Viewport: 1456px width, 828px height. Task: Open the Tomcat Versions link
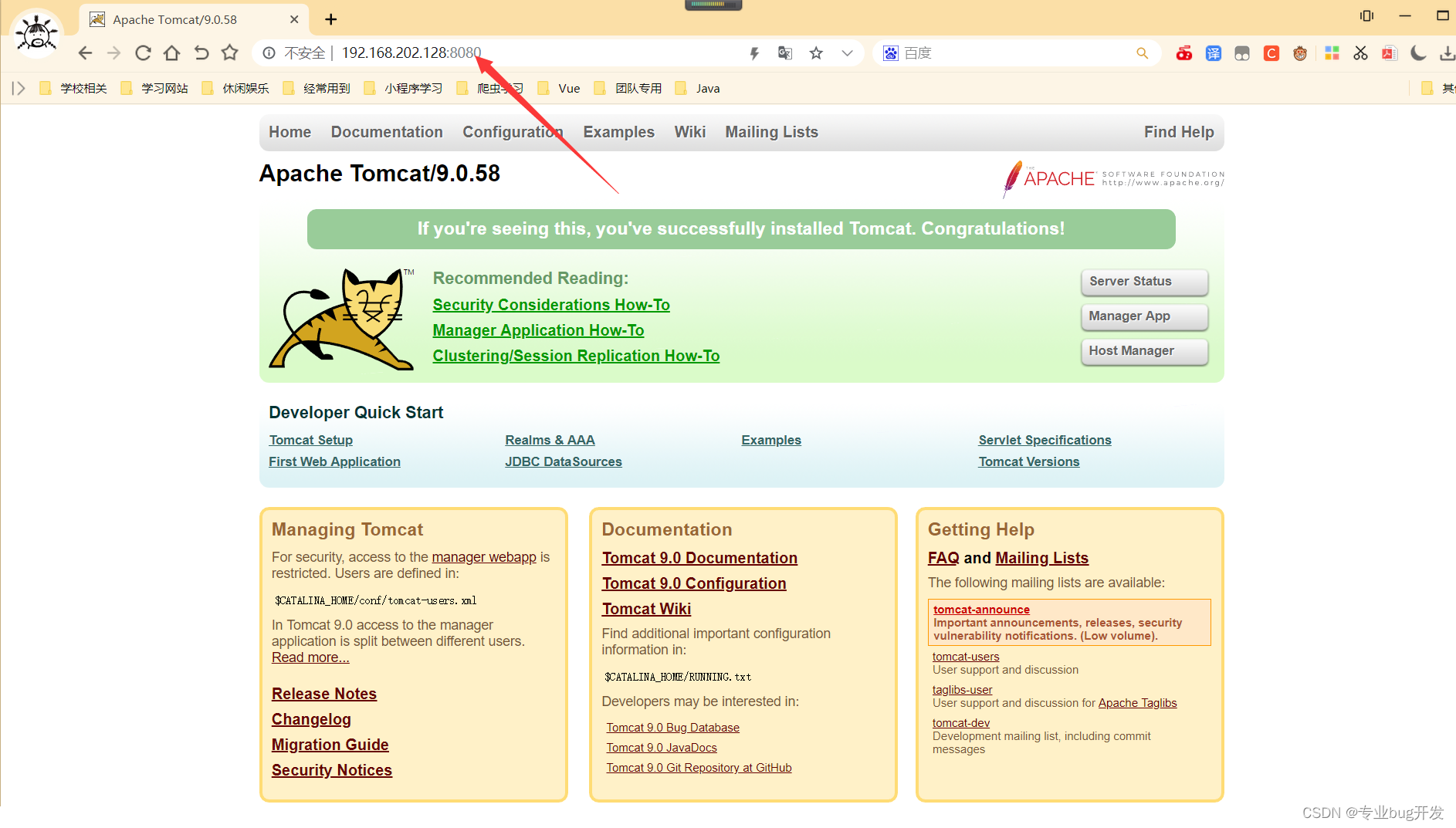1028,461
